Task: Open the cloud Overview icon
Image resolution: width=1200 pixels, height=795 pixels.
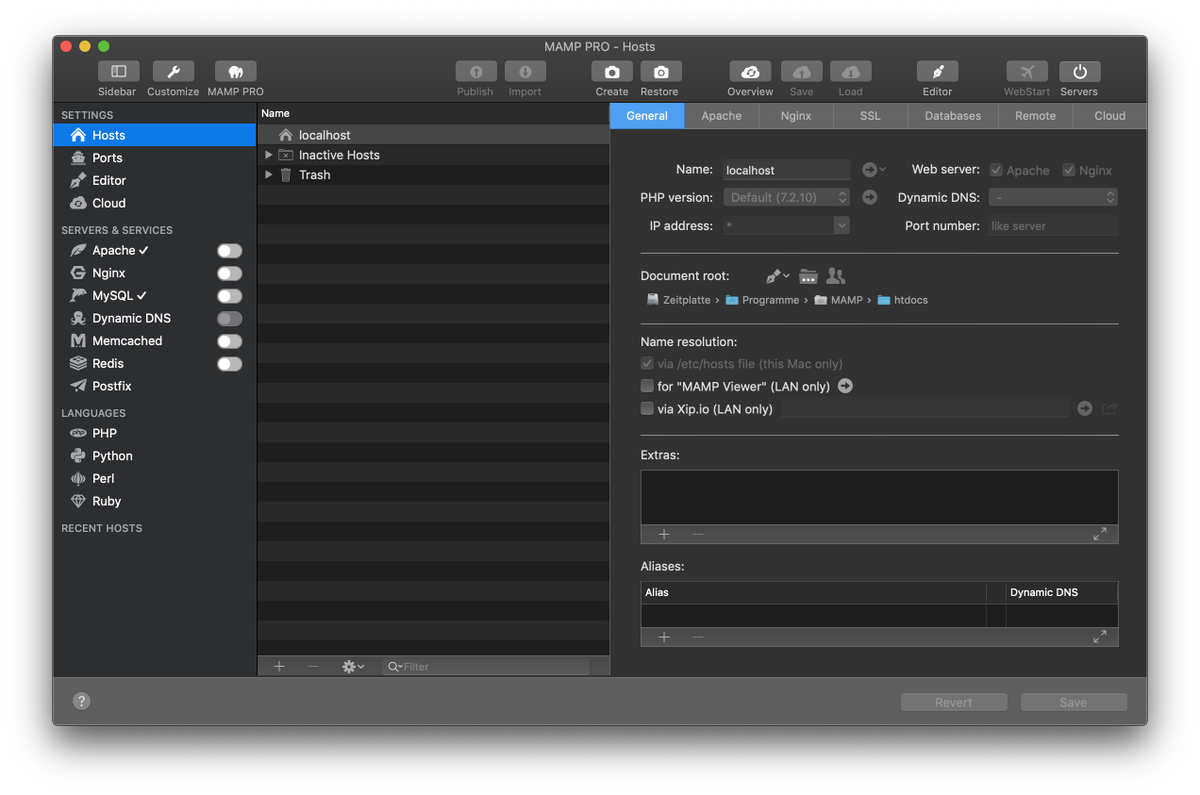Action: 750,72
